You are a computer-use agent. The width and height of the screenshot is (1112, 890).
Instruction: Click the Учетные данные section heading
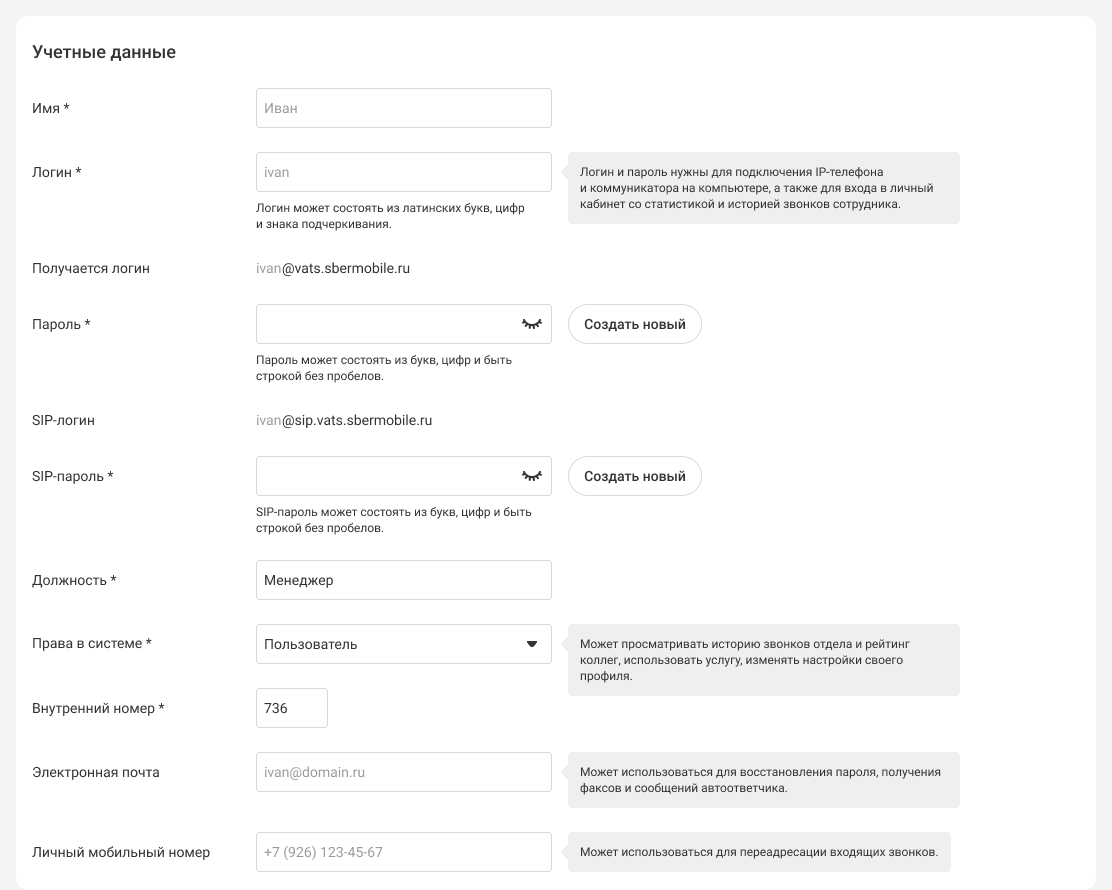(104, 52)
